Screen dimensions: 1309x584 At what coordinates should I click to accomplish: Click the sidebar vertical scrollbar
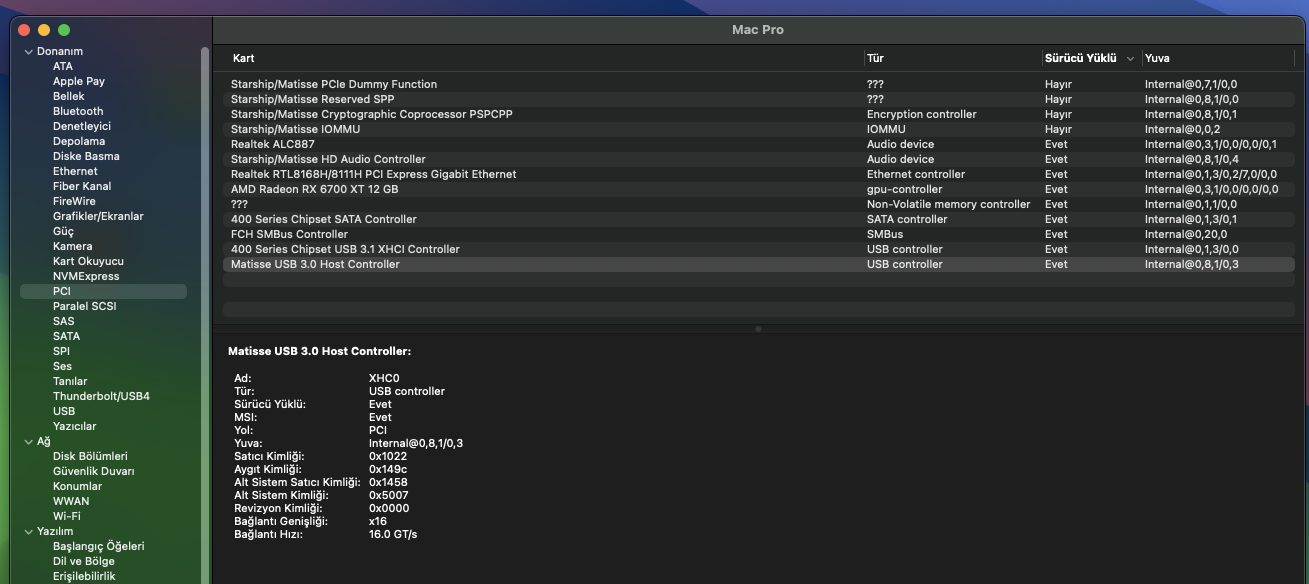tap(205, 300)
